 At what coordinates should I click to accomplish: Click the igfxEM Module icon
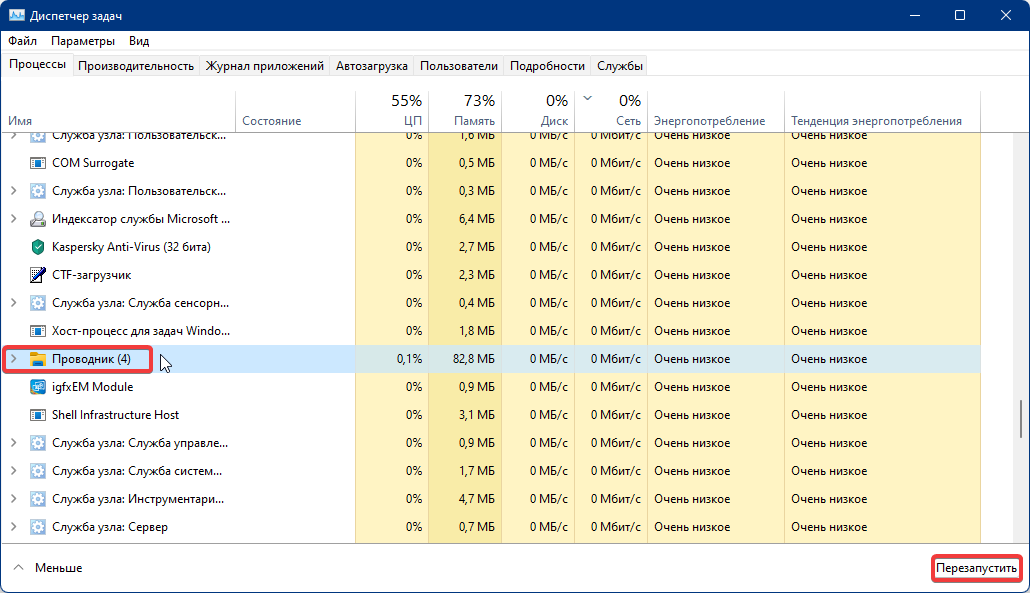(x=38, y=387)
